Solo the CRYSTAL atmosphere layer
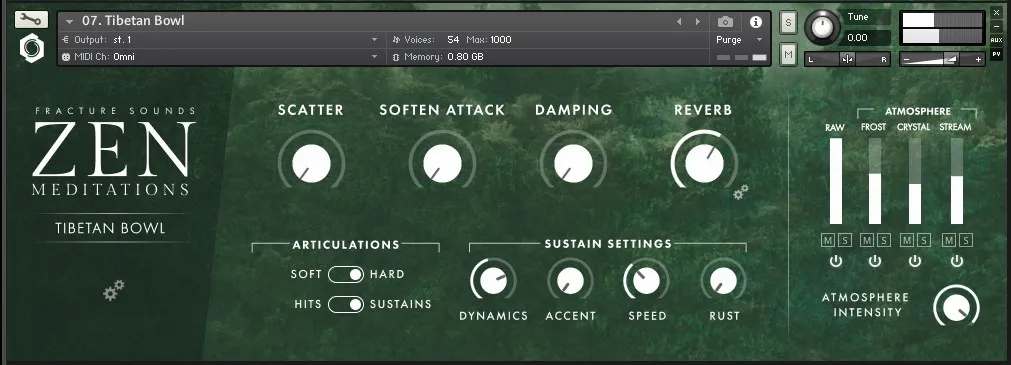Screen dimensions: 1011x365 tap(925, 241)
